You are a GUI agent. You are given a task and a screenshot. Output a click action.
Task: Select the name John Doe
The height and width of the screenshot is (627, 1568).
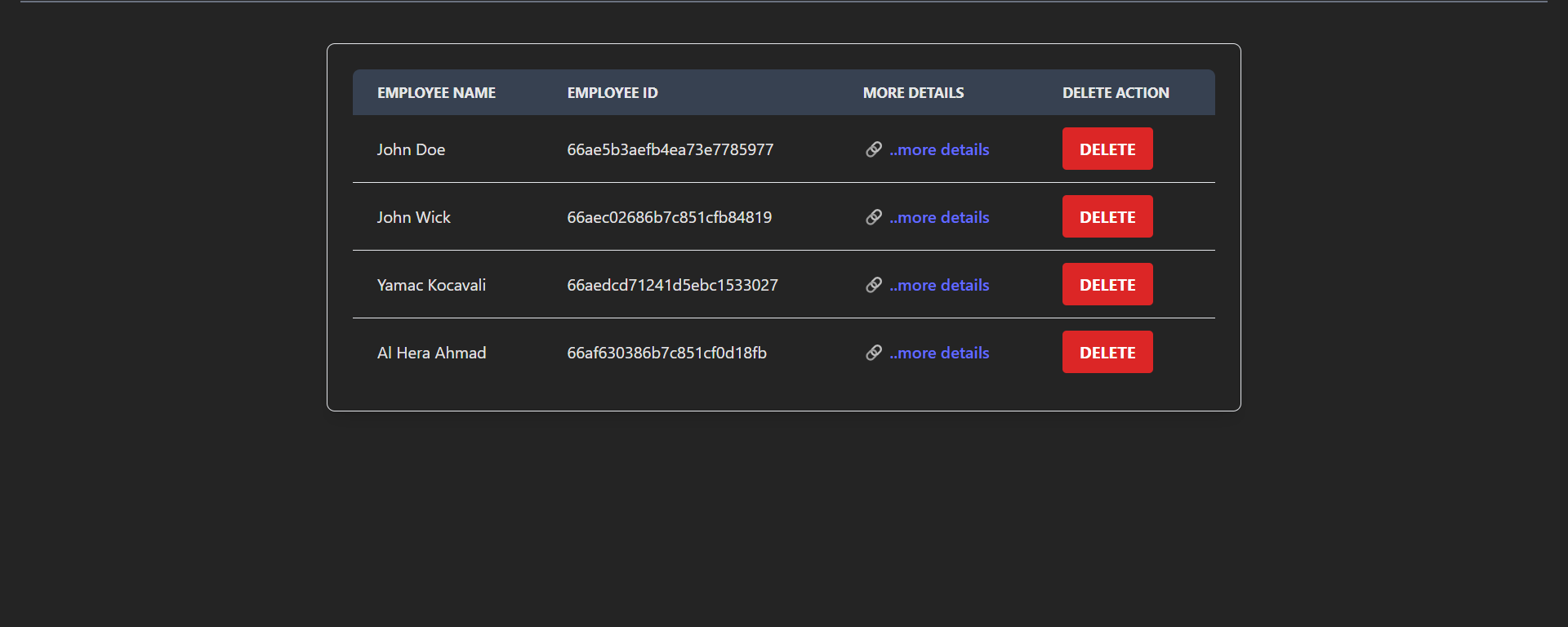(411, 149)
